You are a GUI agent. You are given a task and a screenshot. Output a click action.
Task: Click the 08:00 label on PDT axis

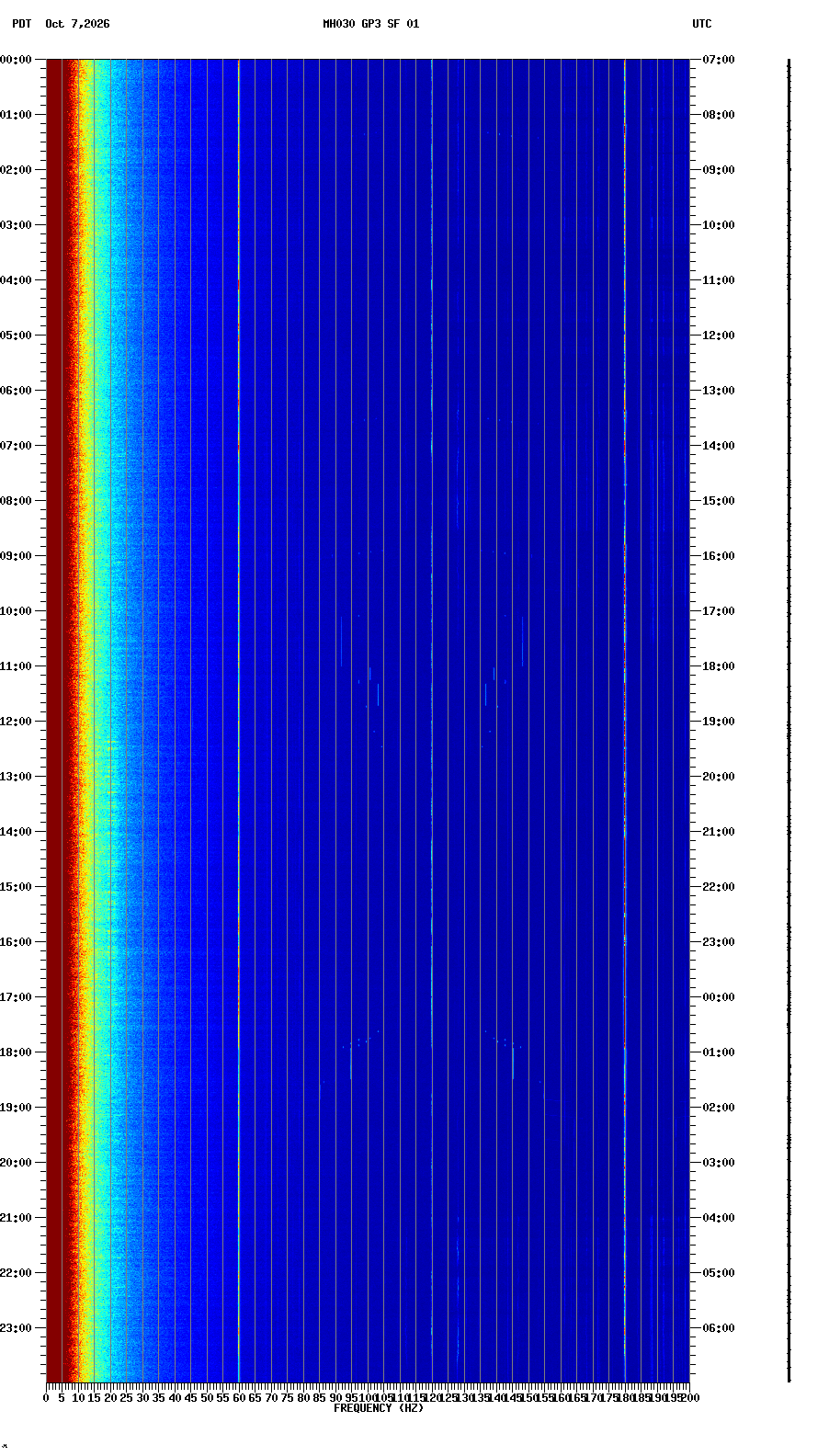click(x=16, y=501)
